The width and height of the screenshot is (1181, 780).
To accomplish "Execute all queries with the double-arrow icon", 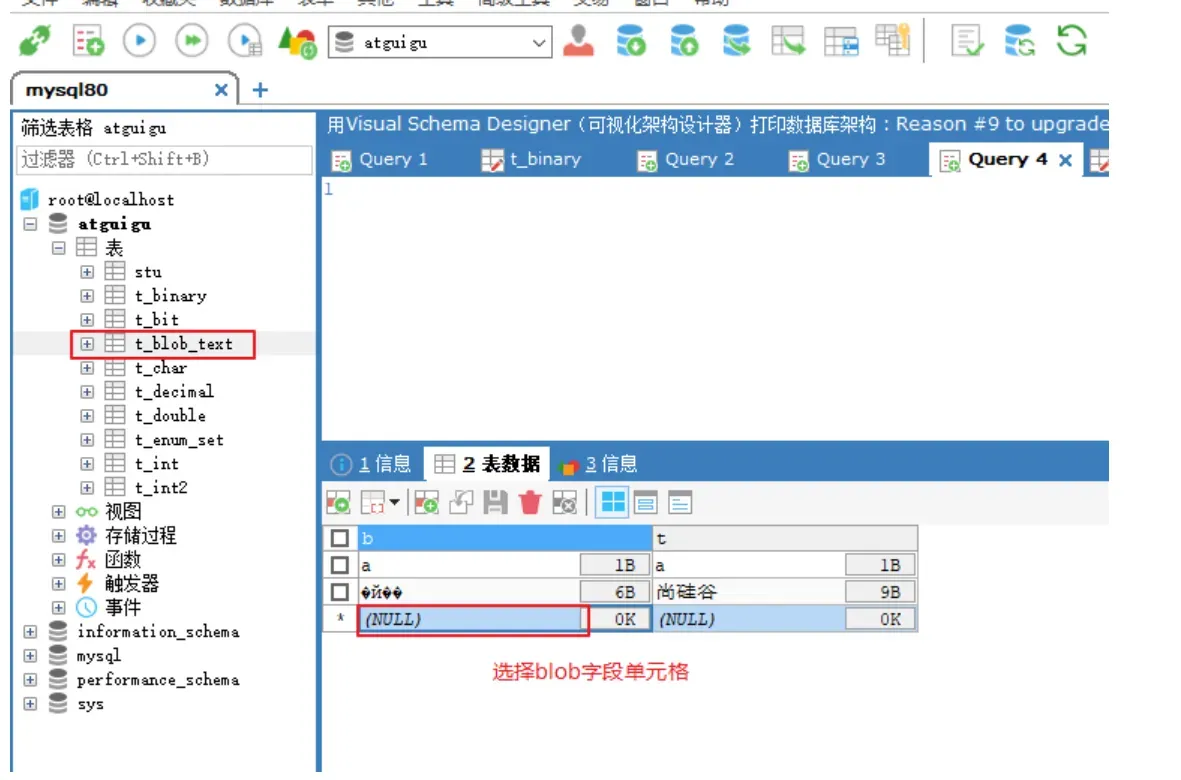I will [x=191, y=41].
